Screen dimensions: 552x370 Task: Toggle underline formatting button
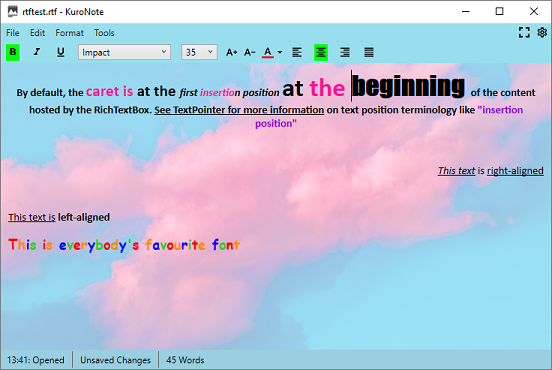(61, 52)
